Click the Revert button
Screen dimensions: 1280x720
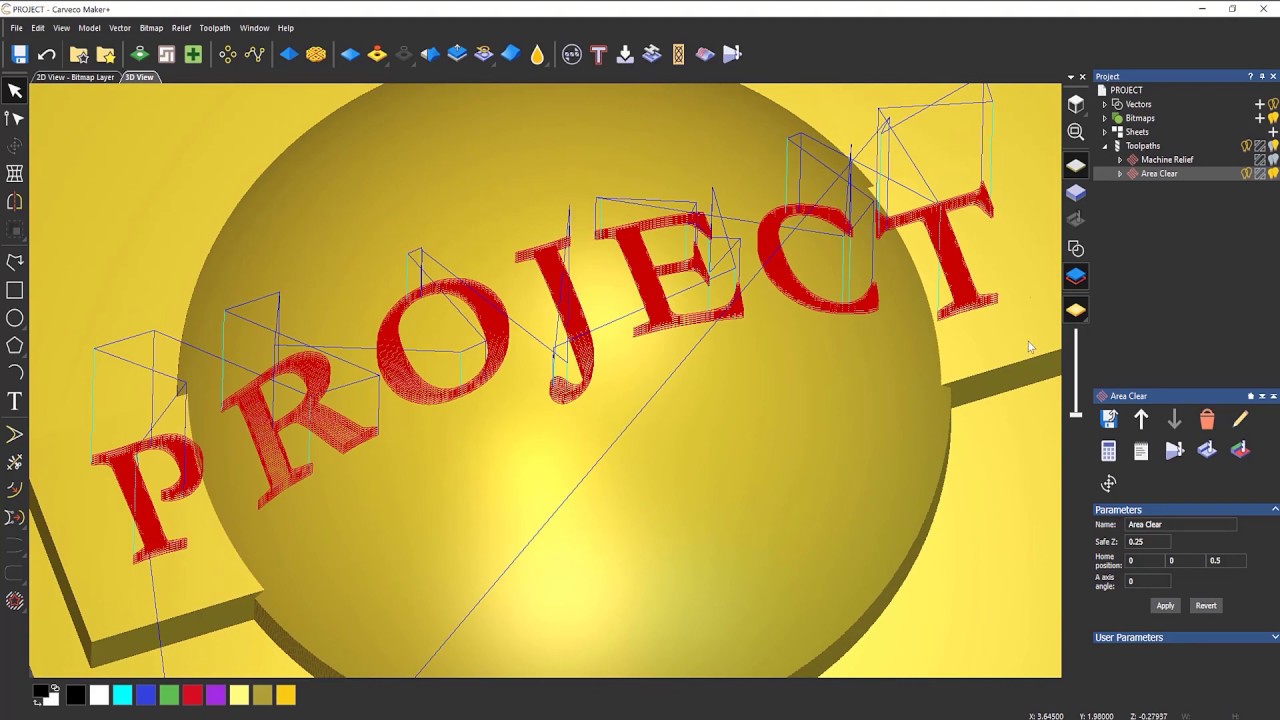1206,605
